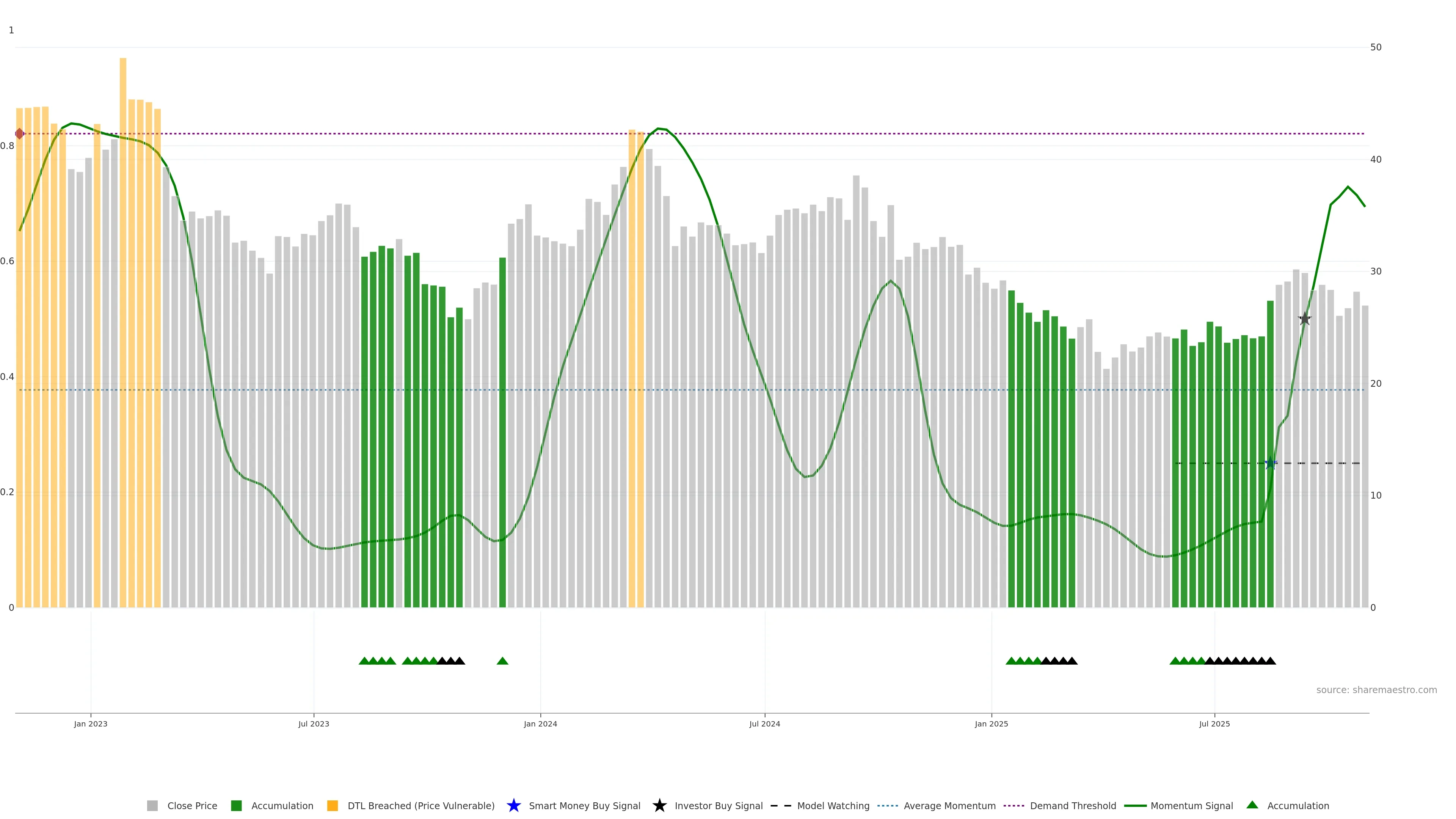Click the green Accumulation square in the legend
Screen dimensions: 1456x819
(x=236, y=805)
